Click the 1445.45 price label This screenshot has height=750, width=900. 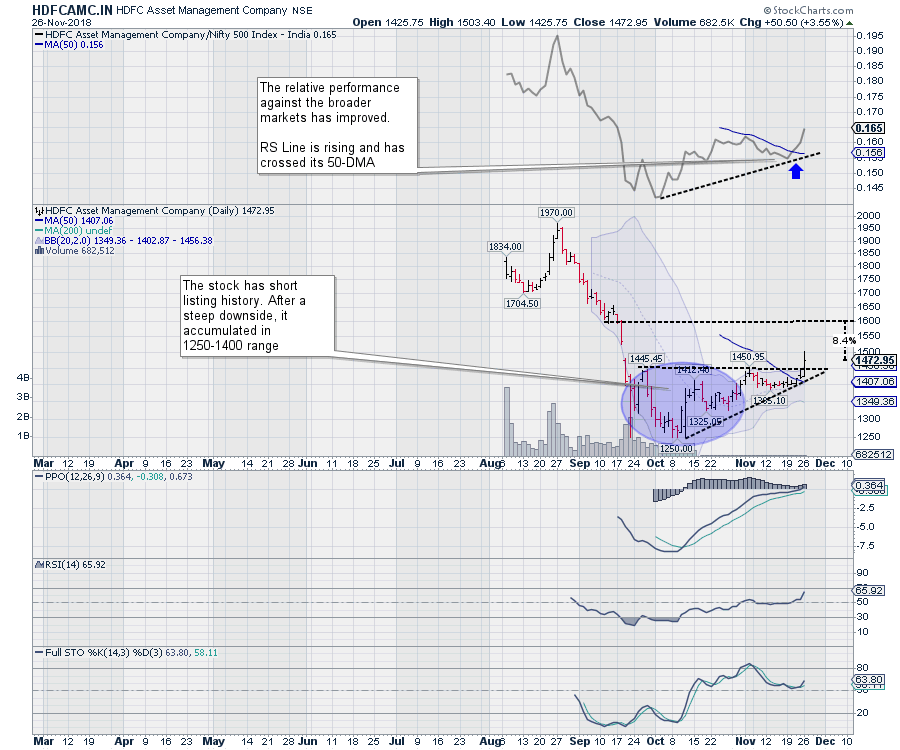646,359
